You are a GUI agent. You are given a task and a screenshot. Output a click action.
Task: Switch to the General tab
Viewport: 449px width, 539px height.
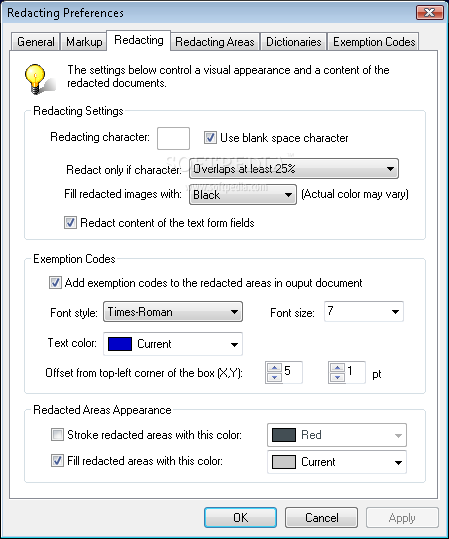[x=36, y=42]
